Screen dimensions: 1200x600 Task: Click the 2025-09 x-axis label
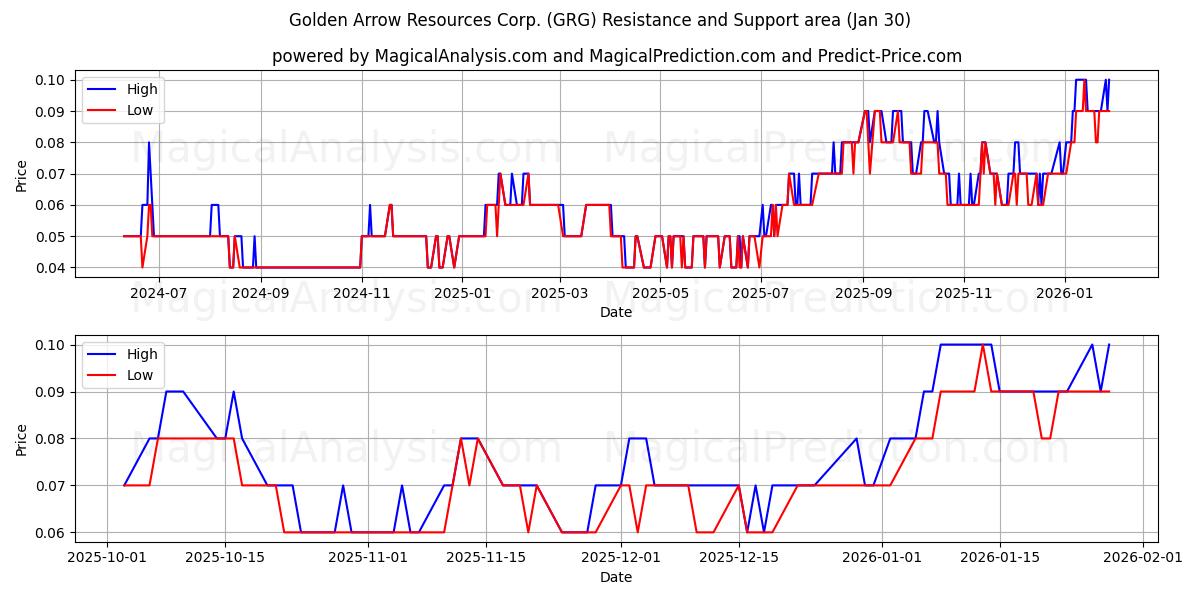[863, 294]
